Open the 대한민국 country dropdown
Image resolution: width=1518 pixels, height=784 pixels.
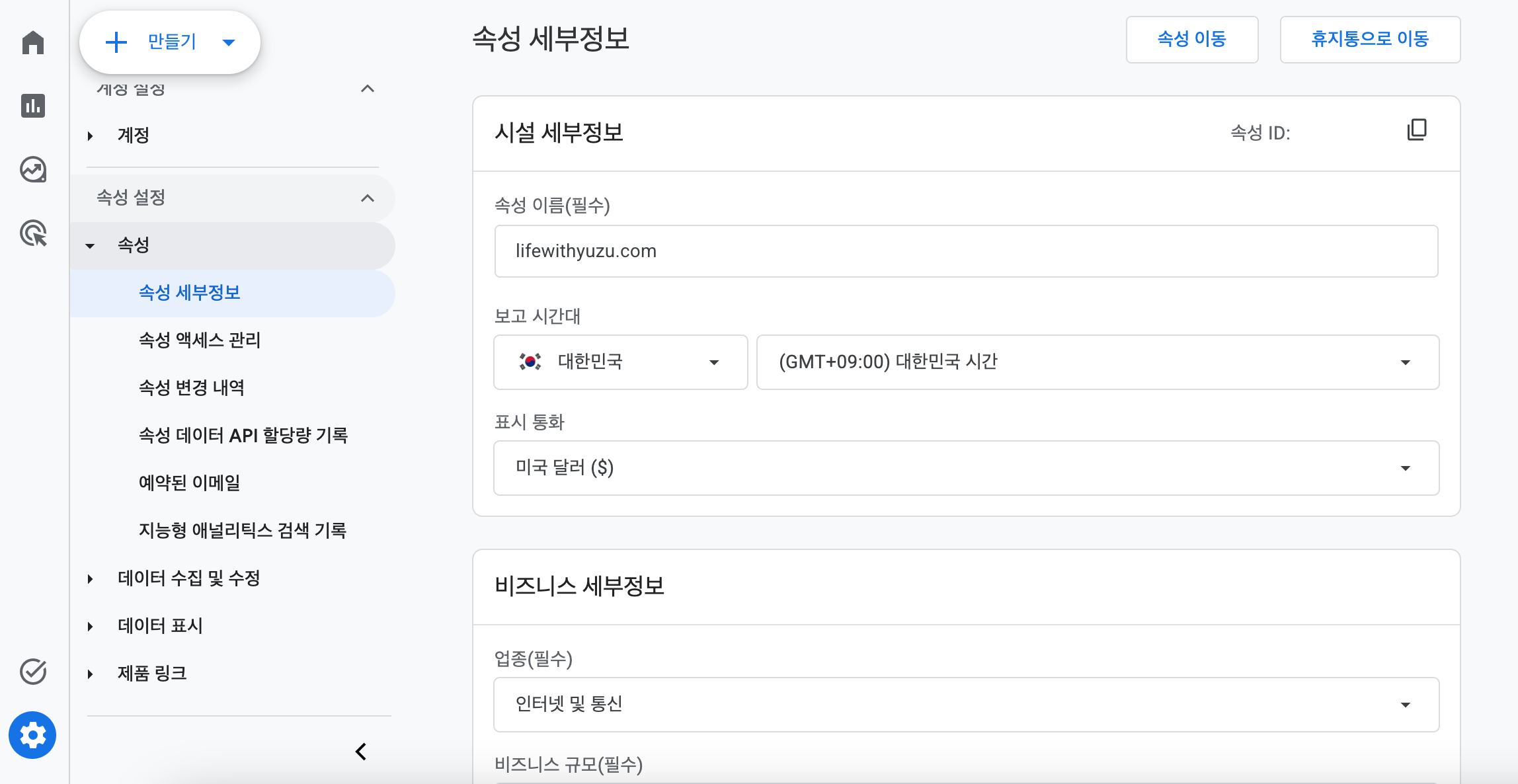pyautogui.click(x=620, y=362)
